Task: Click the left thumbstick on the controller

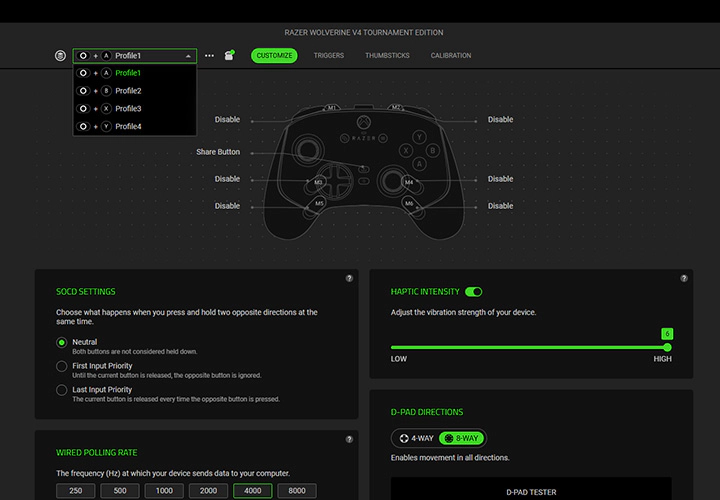Action: [x=307, y=149]
